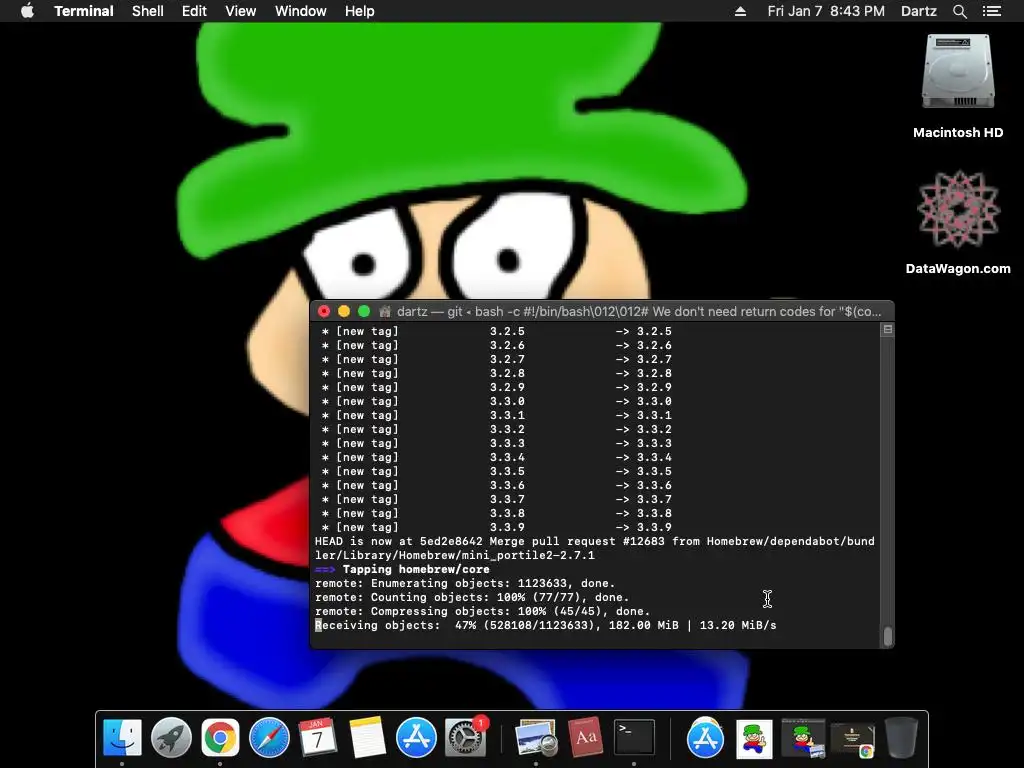Open minimized window with character screenshot in dock
1024x768 pixels.
pyautogui.click(x=803, y=739)
